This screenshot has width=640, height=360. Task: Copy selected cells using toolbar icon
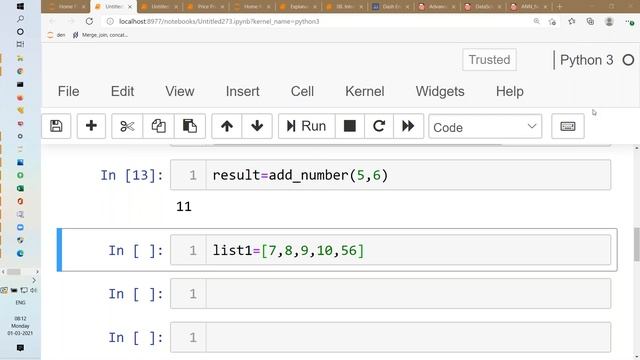(158, 126)
